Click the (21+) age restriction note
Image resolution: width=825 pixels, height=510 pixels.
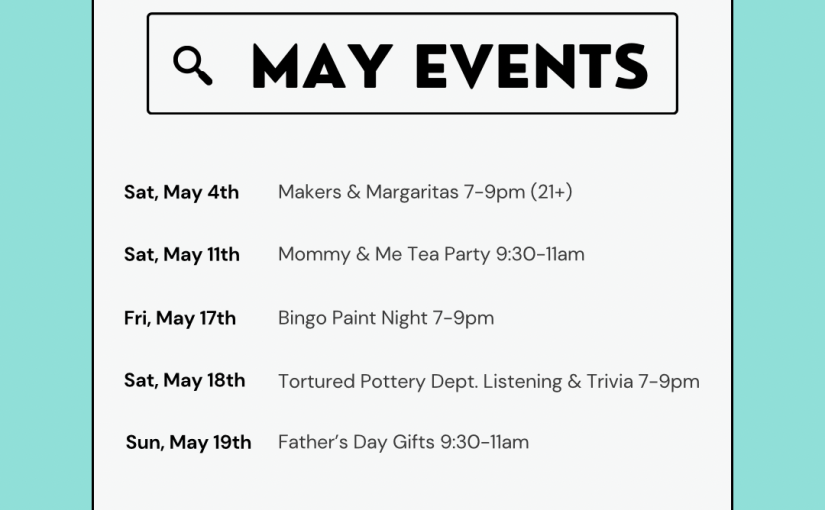(551, 192)
